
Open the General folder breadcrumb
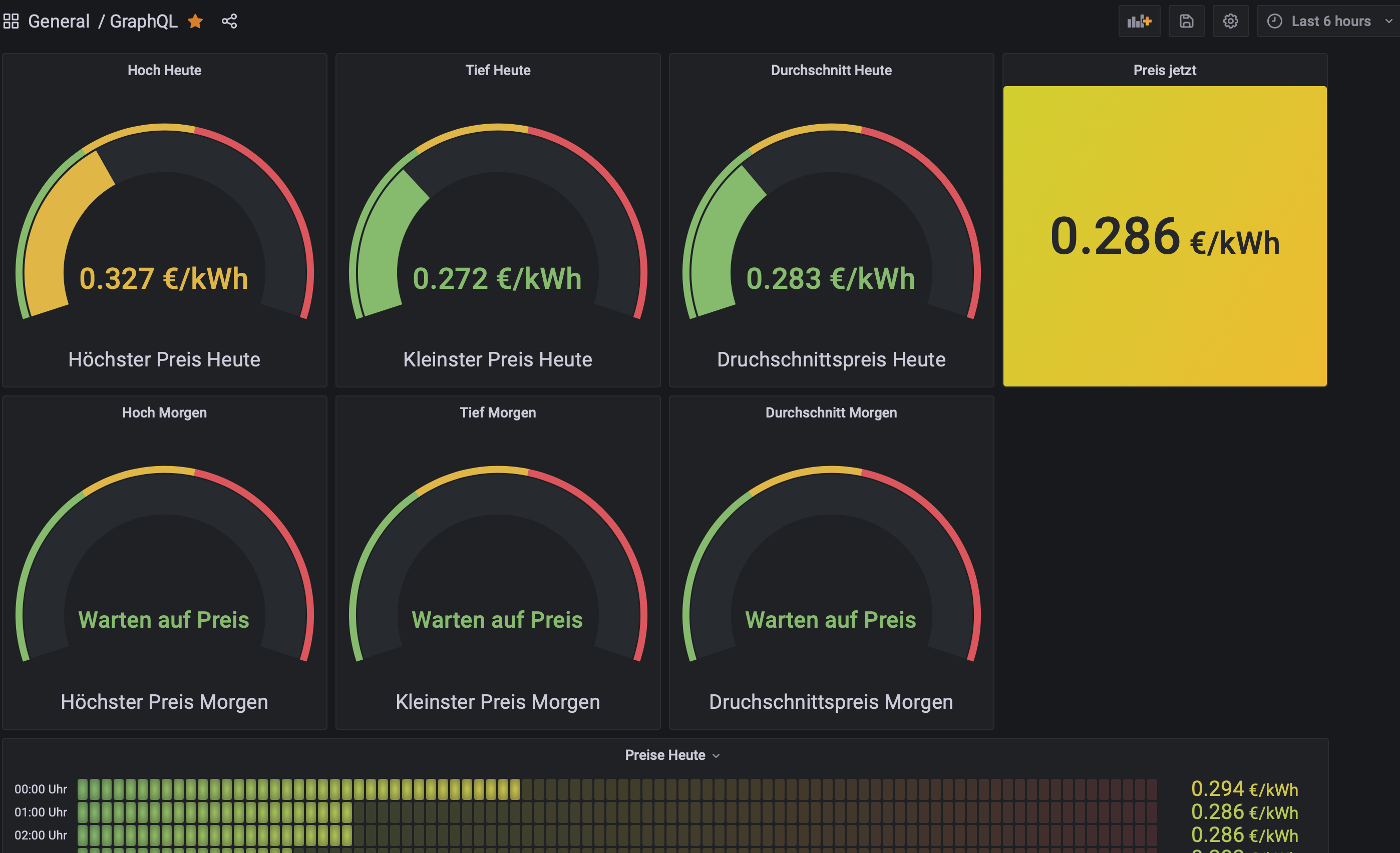pyautogui.click(x=59, y=22)
